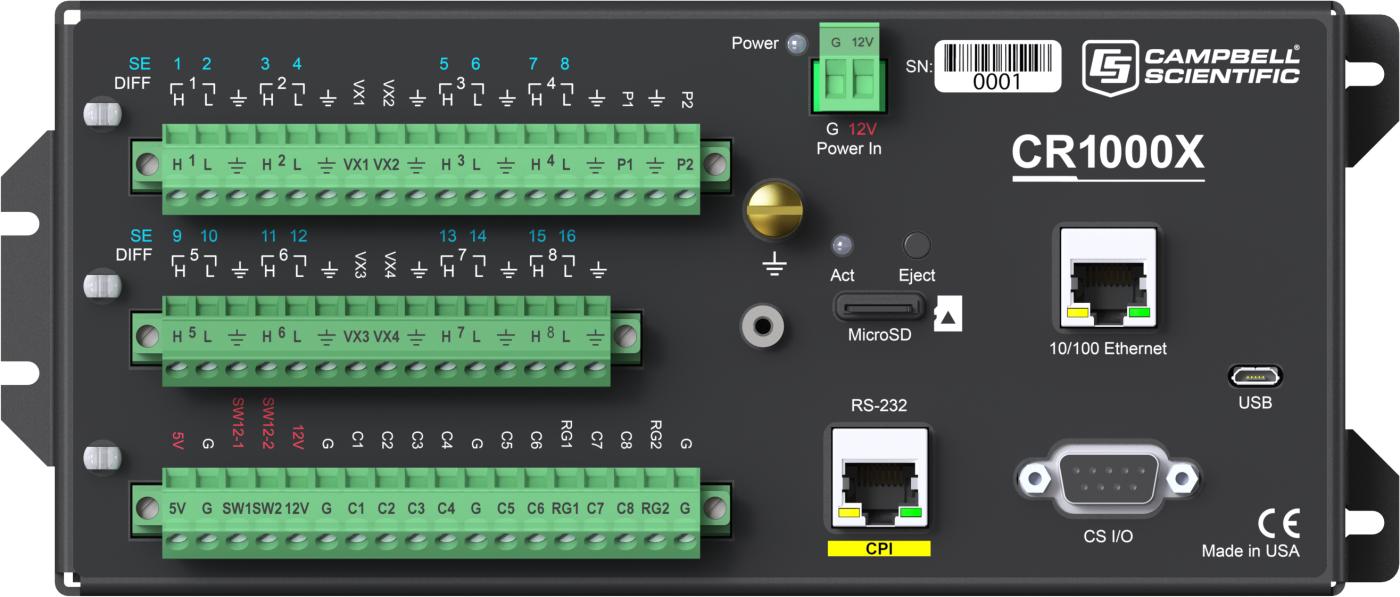Click the RS-232 label text
The height and width of the screenshot is (597, 1400).
pos(879,405)
